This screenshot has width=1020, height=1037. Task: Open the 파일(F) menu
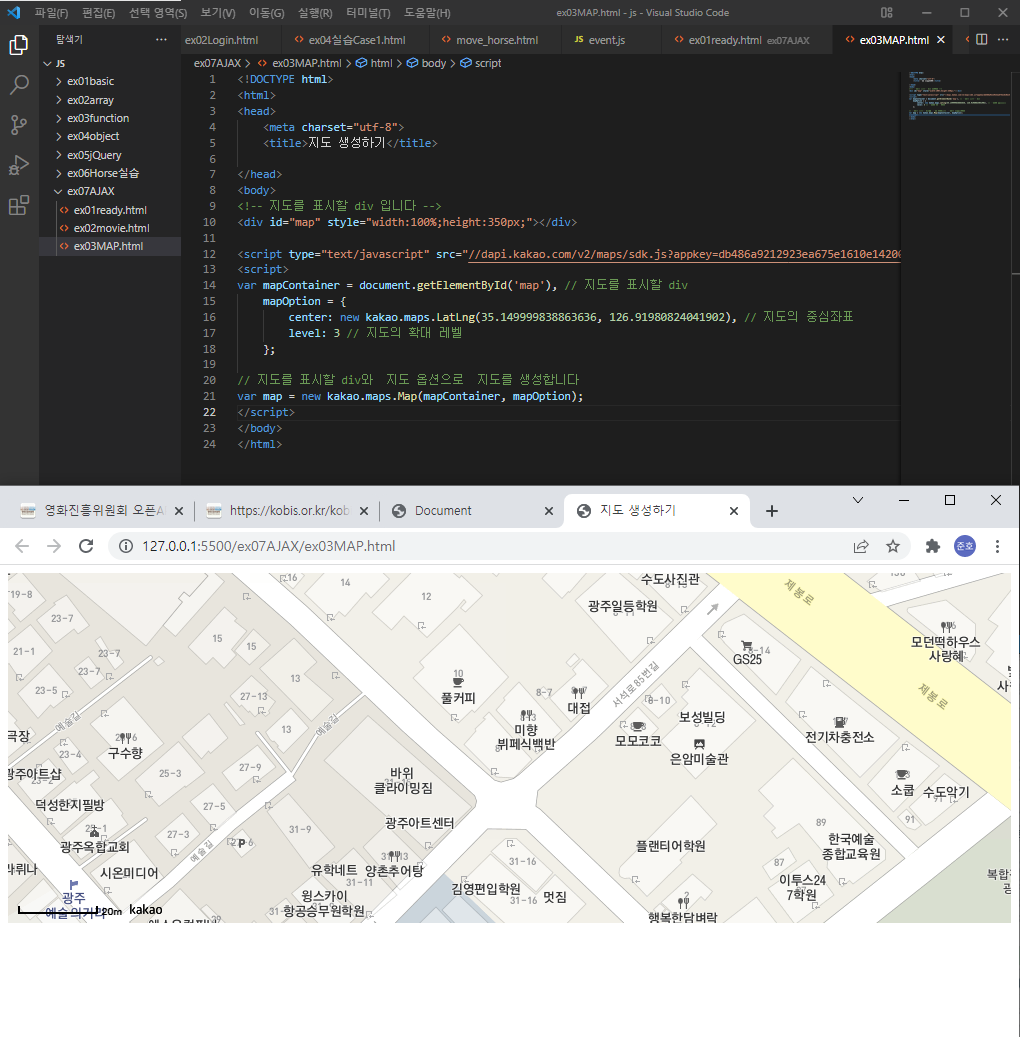tap(51, 13)
